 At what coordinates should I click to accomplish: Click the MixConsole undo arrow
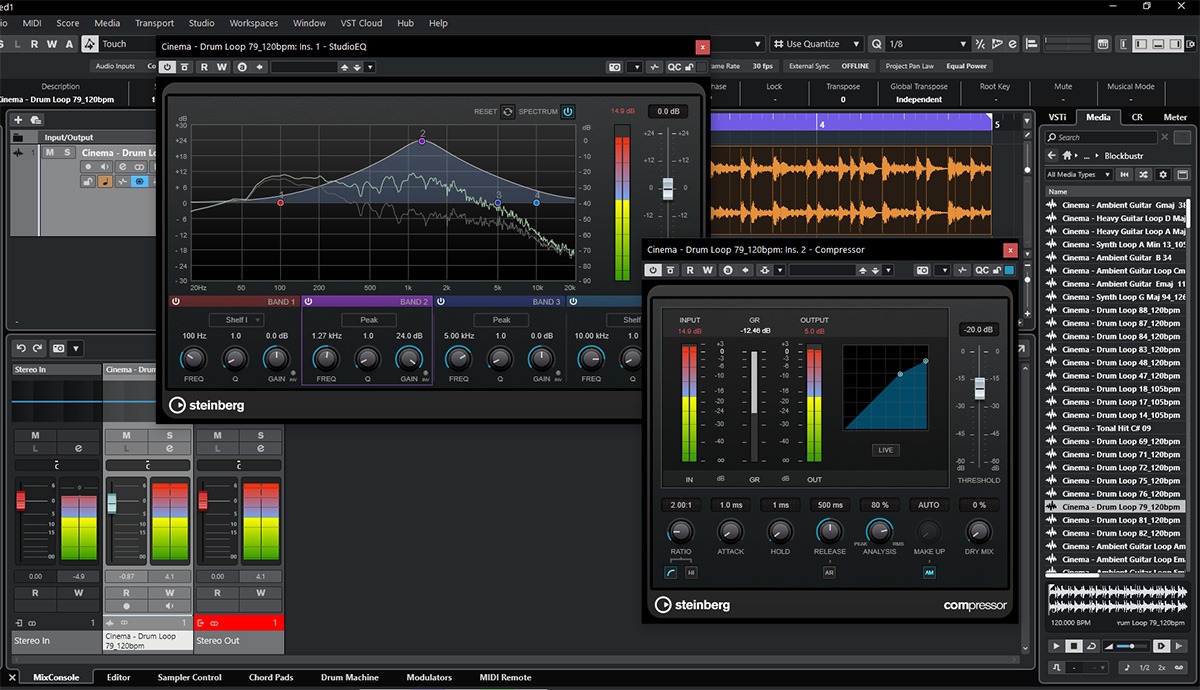click(22, 348)
